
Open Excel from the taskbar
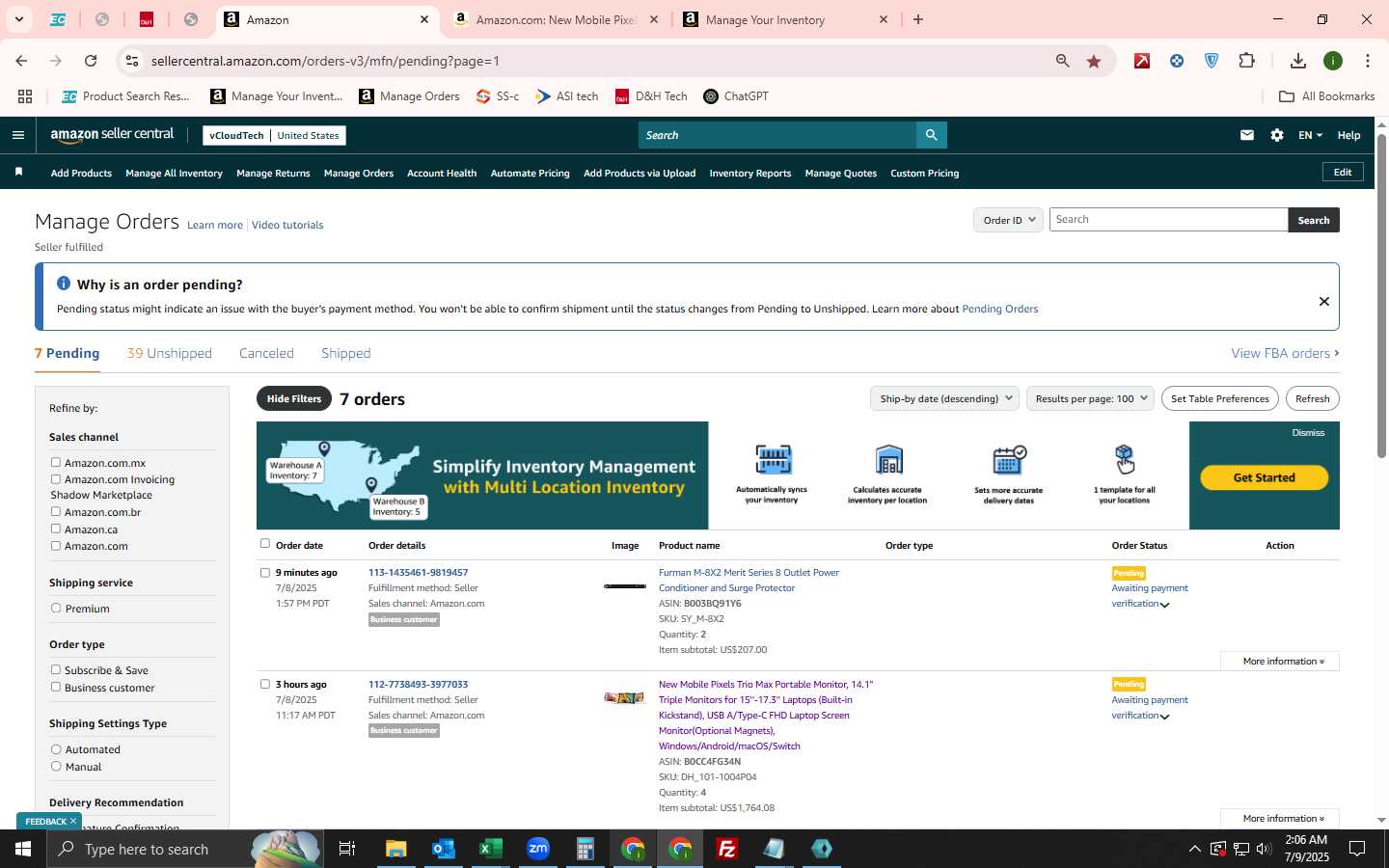click(x=490, y=849)
